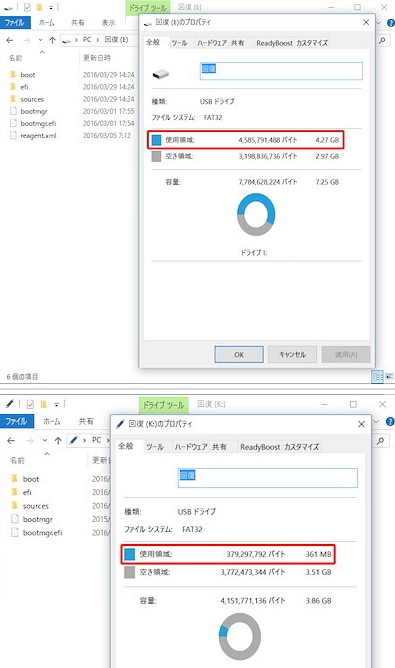
Task: Switch to ハードウェア tab in 回復 (K:) properties
Action: [x=190, y=447]
